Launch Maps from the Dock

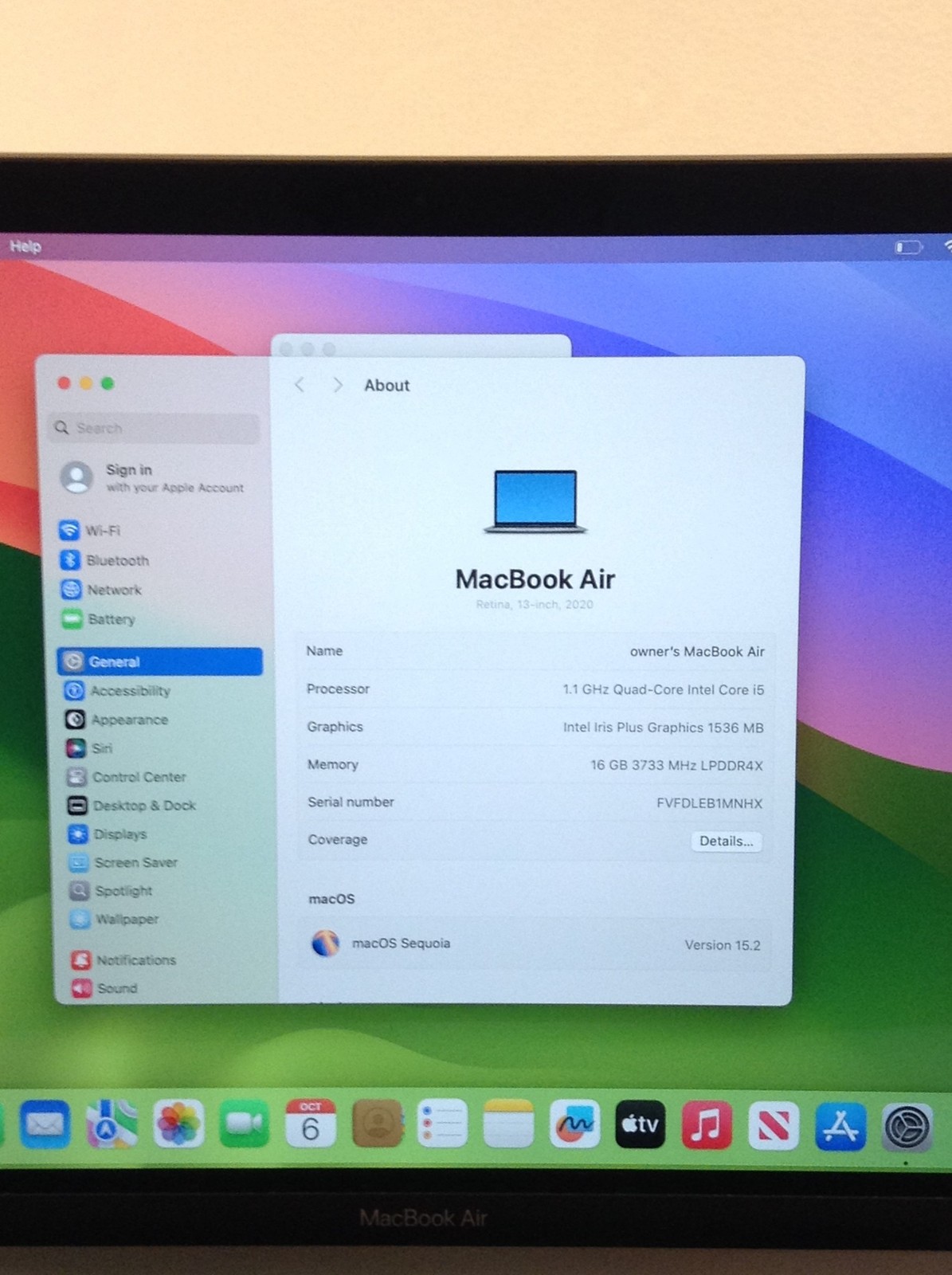click(x=112, y=1124)
